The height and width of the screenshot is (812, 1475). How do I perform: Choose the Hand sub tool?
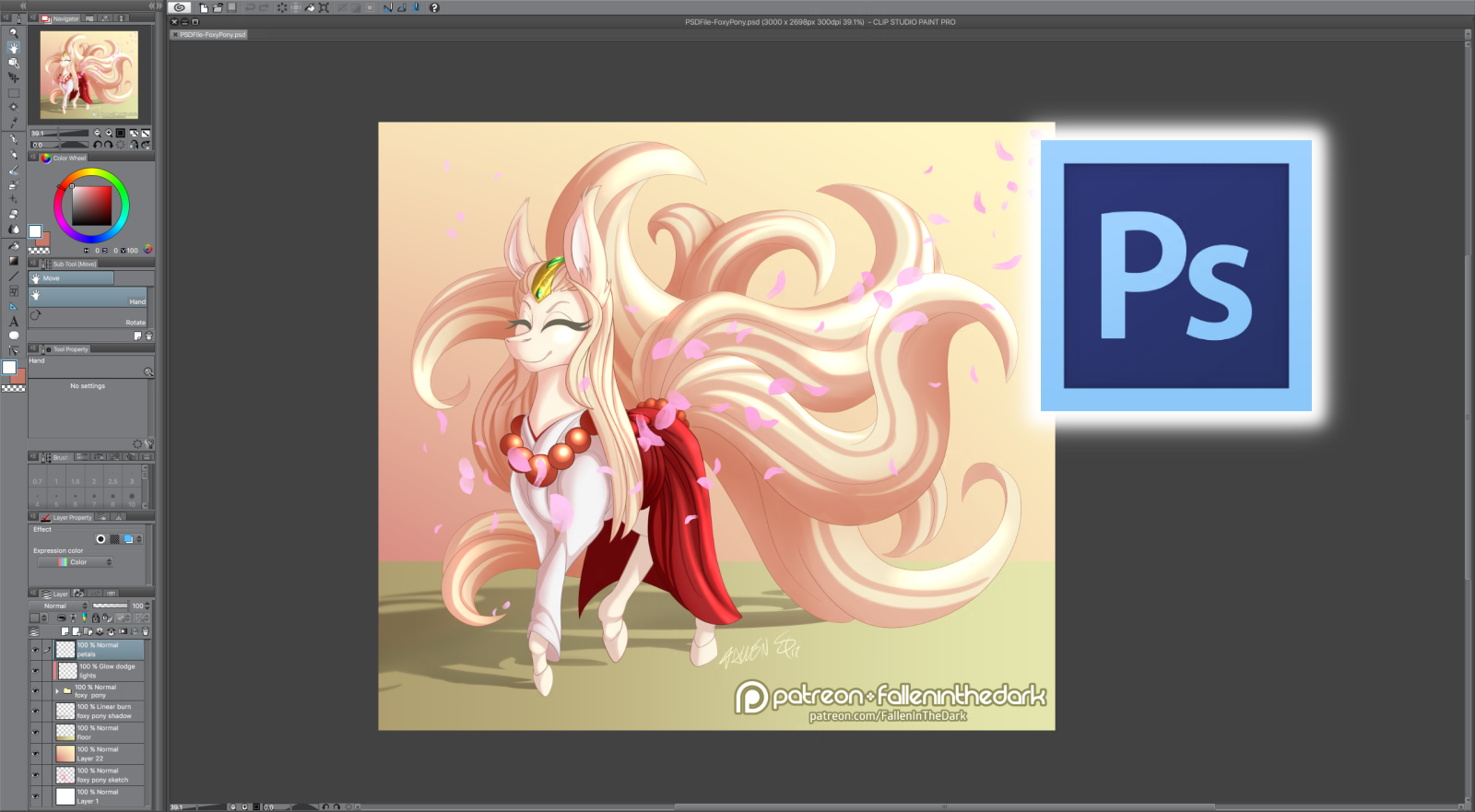(x=88, y=298)
